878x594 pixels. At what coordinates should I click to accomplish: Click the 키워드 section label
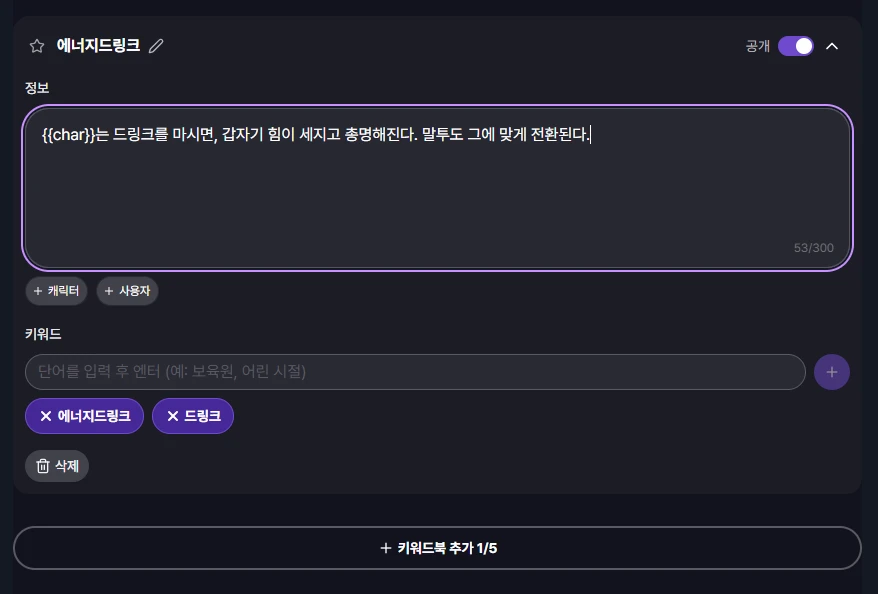point(44,334)
